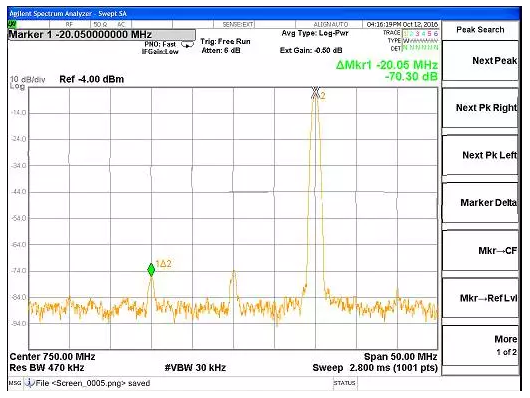Click the TYPE trace indicator row
Image resolution: width=530 pixels, height=398 pixels.
413,41
